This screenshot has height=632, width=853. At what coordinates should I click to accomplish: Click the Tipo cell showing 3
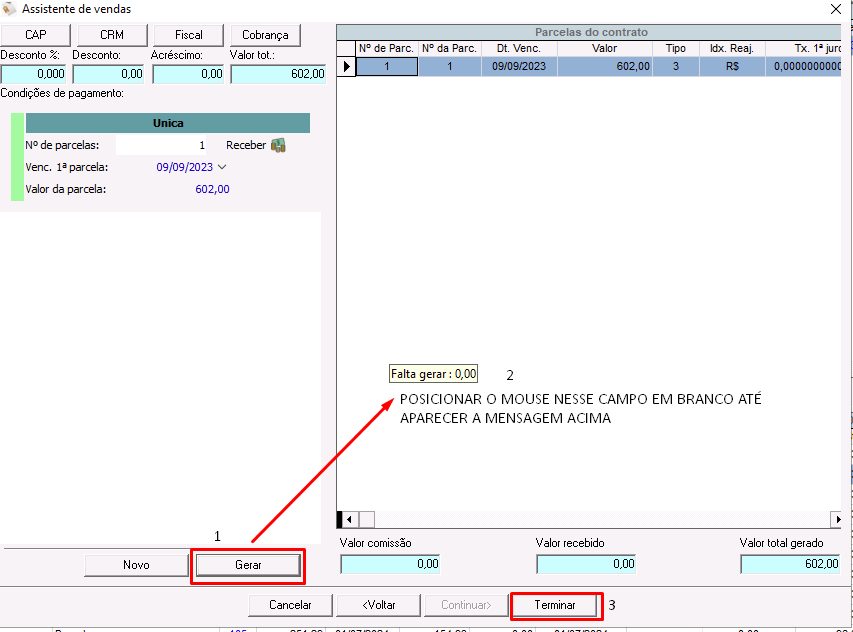(x=676, y=66)
